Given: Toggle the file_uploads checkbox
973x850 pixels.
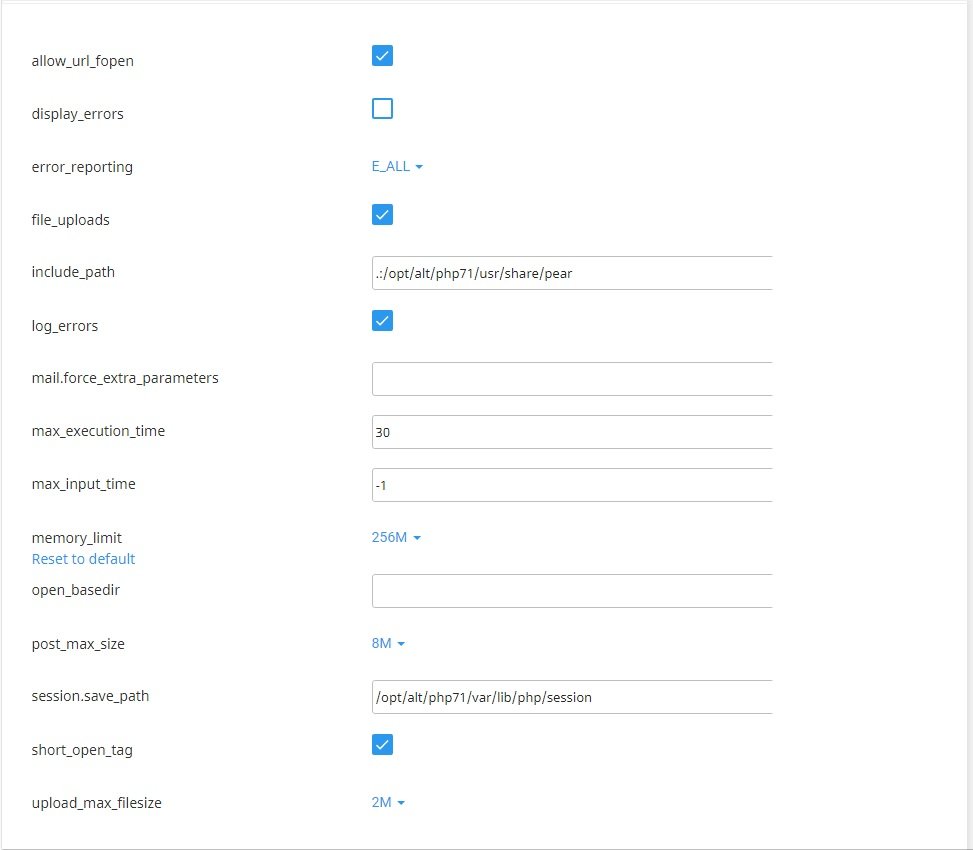Looking at the screenshot, I should 382,215.
